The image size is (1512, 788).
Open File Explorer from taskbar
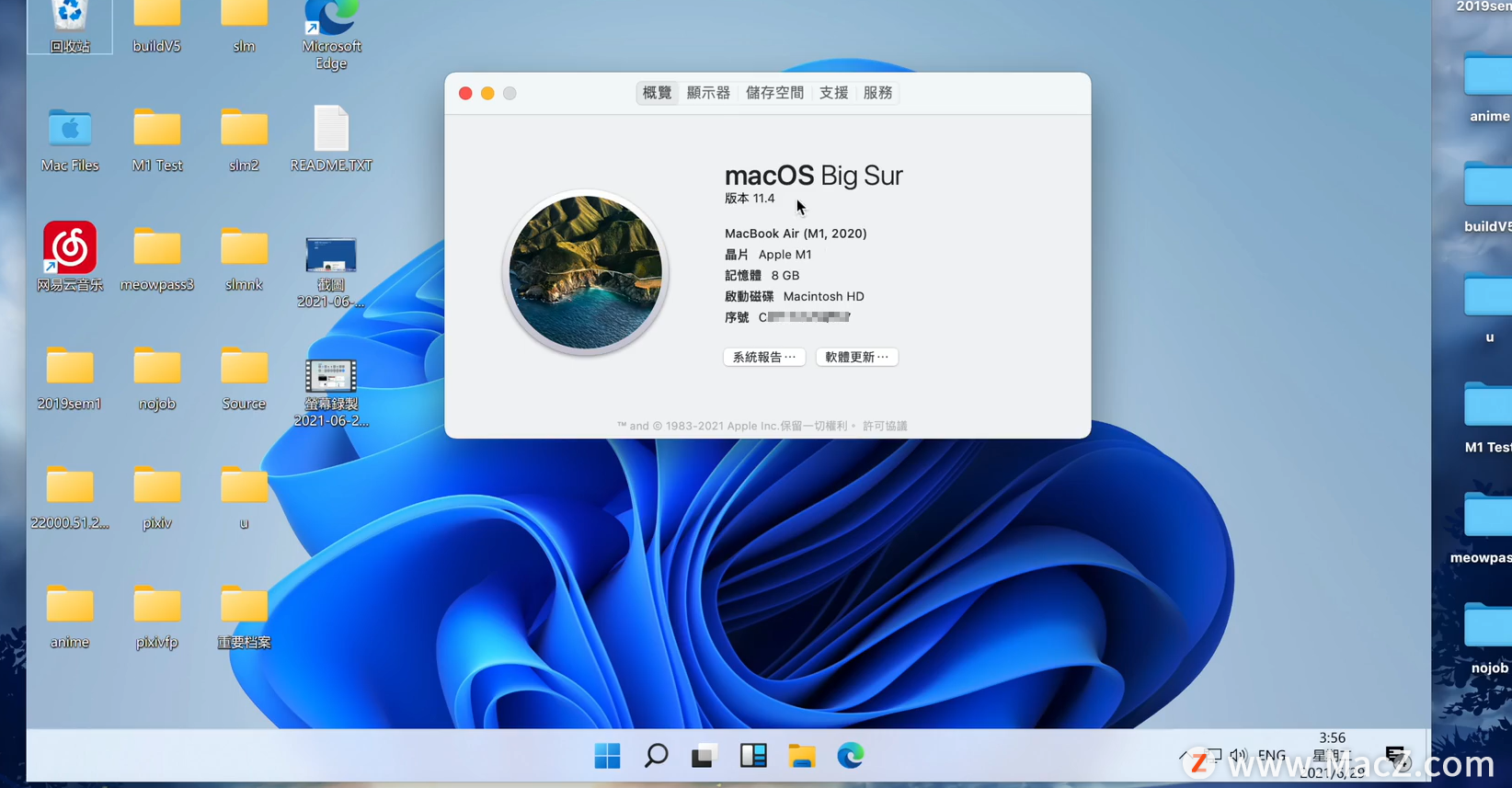click(x=802, y=756)
